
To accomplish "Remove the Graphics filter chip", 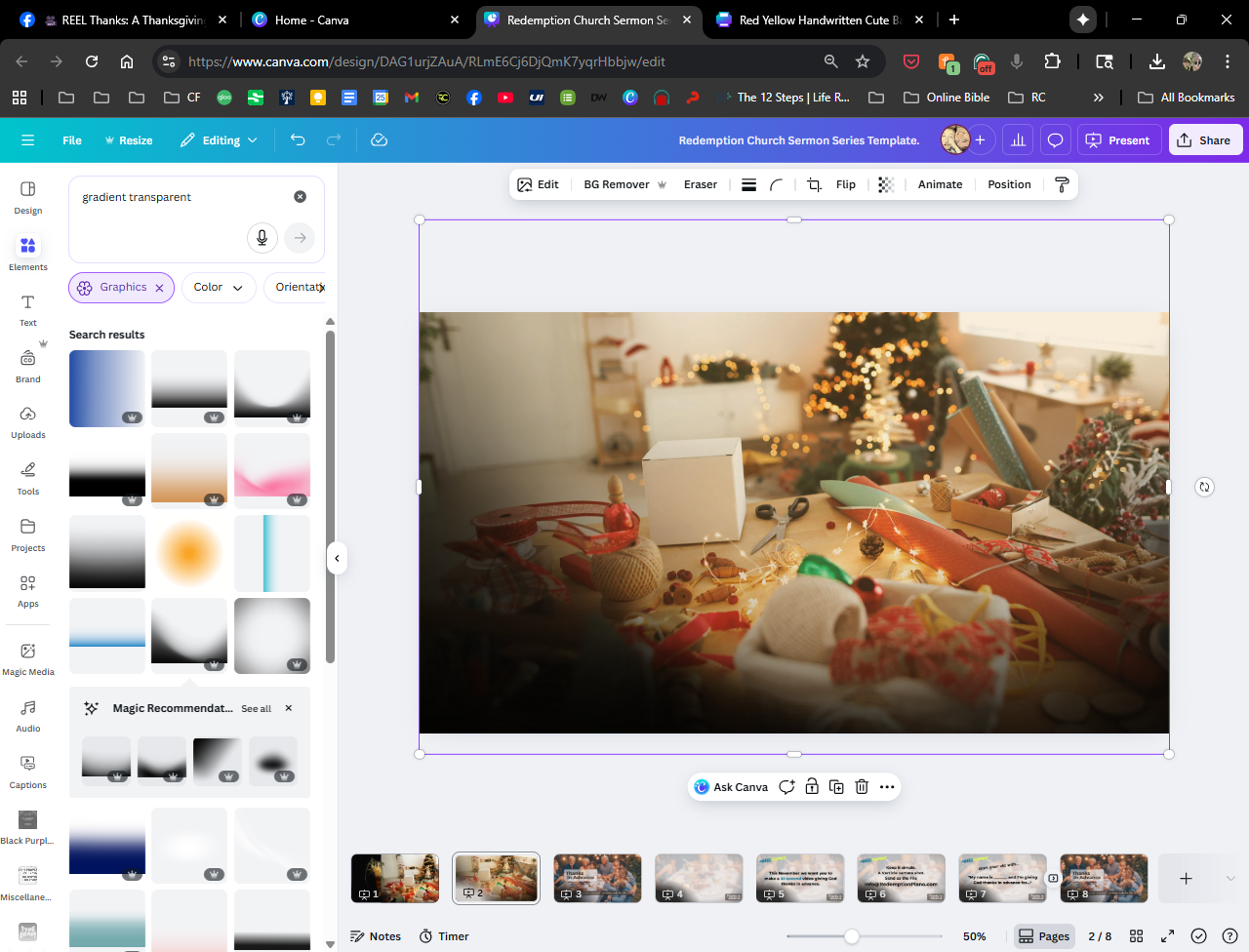I will click(159, 288).
